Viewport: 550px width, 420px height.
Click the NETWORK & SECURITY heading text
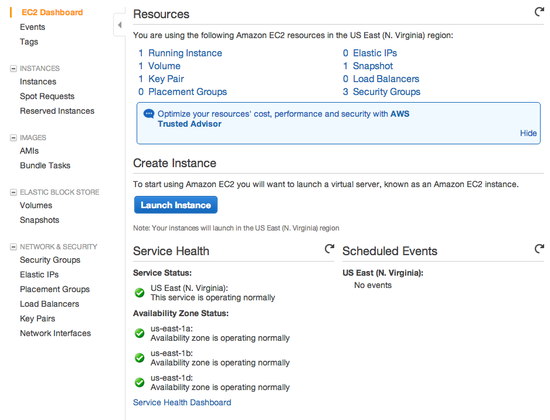tap(59, 247)
